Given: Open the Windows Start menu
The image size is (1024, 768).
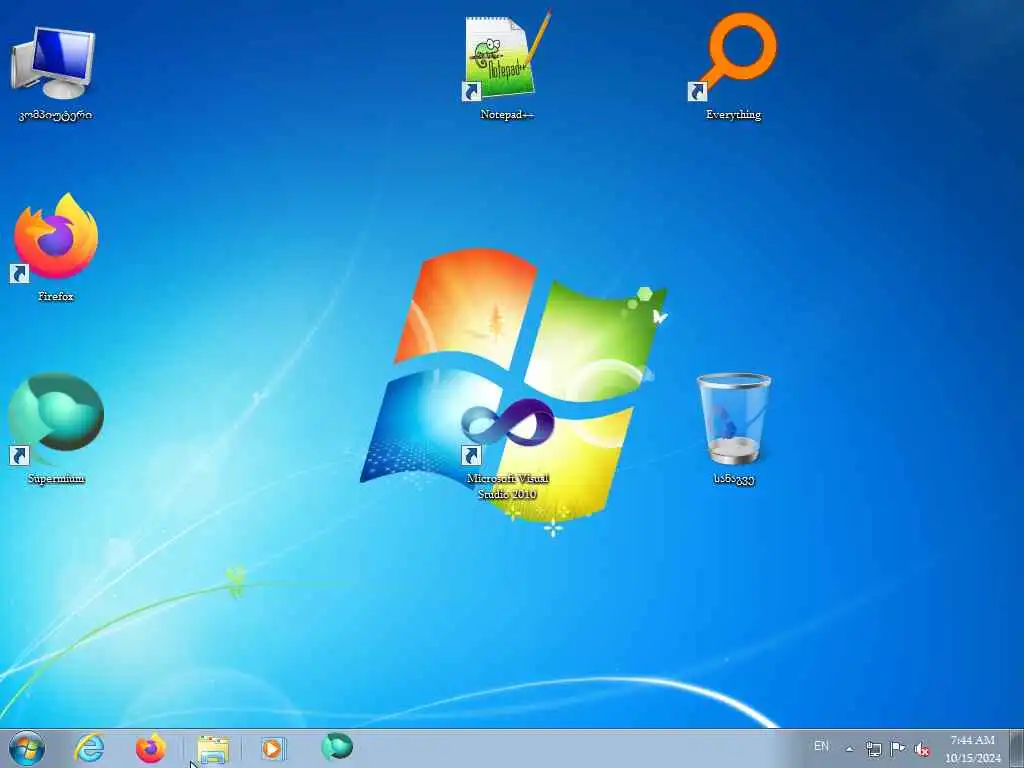Looking at the screenshot, I should [27, 748].
